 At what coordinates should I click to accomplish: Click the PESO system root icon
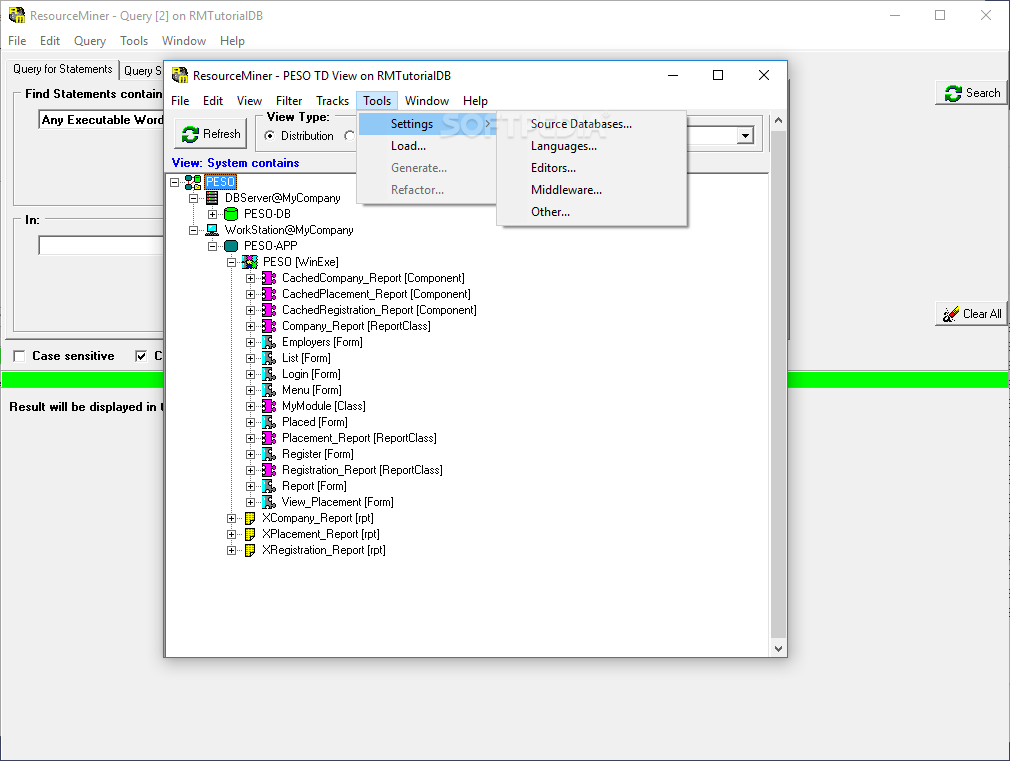point(193,182)
